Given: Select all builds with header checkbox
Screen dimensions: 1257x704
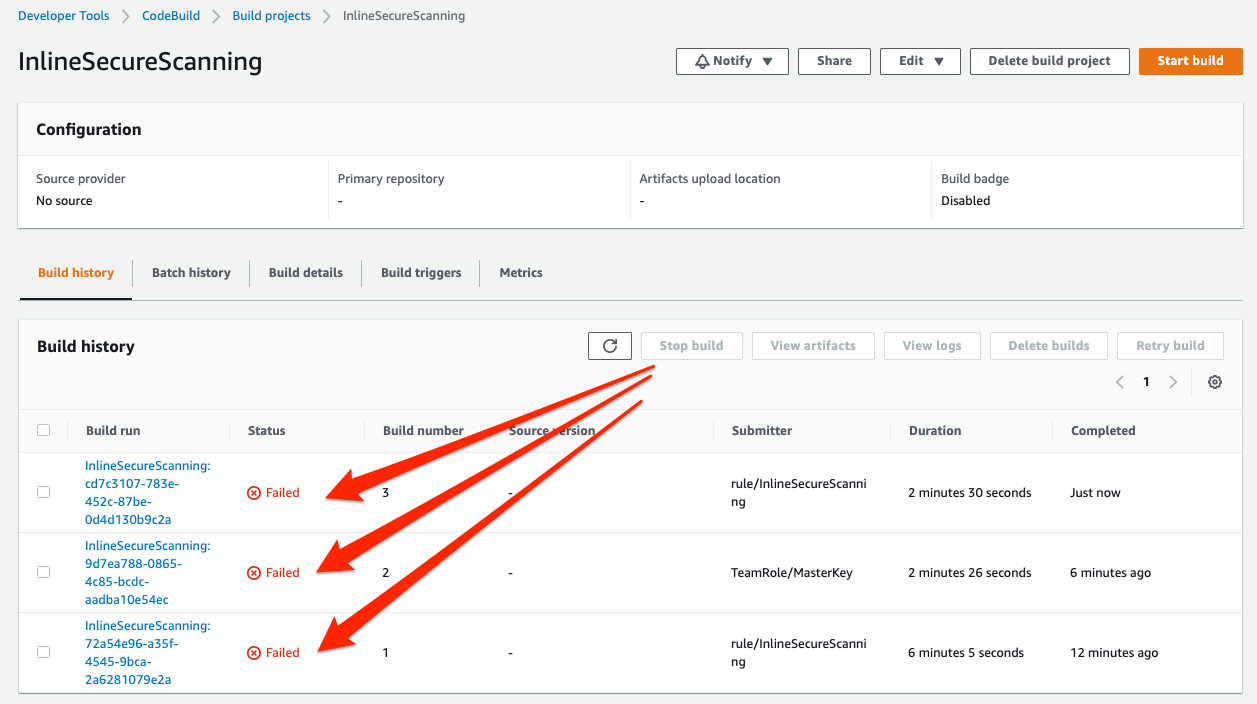Looking at the screenshot, I should (x=43, y=430).
